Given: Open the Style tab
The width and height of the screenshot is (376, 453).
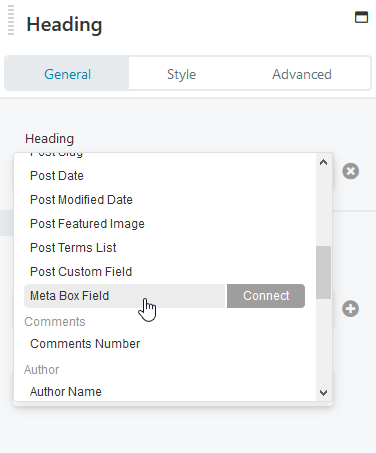Looking at the screenshot, I should point(181,74).
